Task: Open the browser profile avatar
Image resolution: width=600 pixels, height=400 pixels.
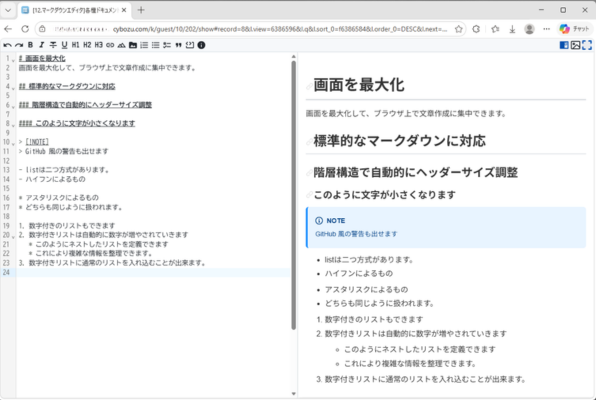Action: (x=530, y=29)
